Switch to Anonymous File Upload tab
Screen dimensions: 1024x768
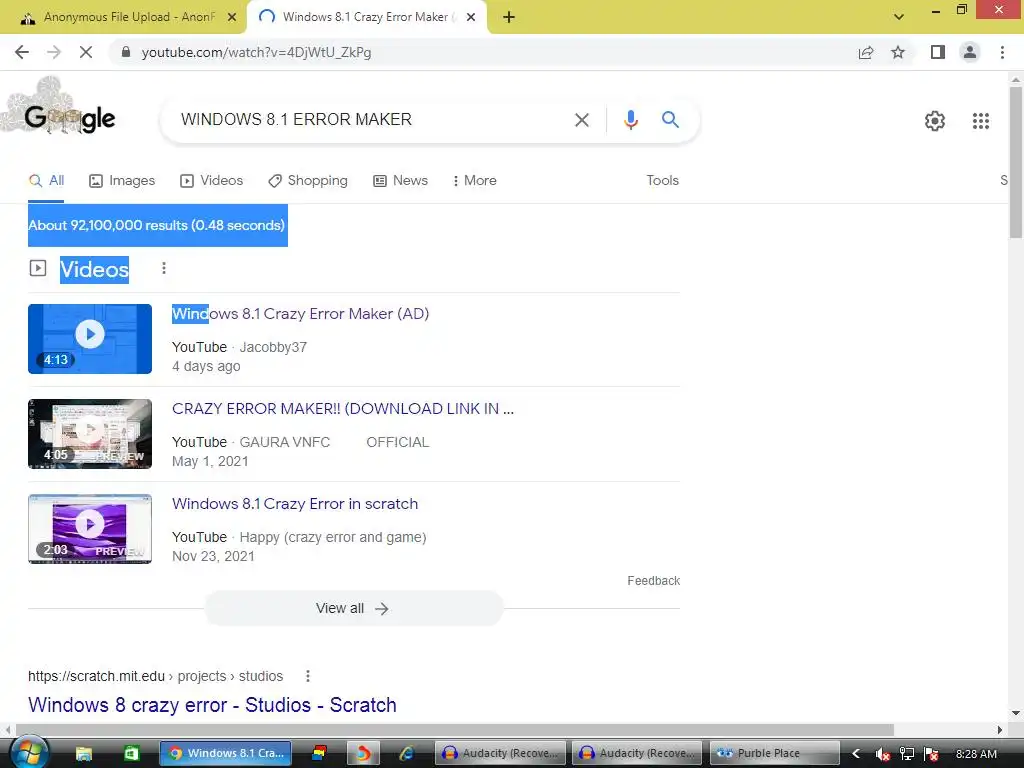tap(124, 18)
